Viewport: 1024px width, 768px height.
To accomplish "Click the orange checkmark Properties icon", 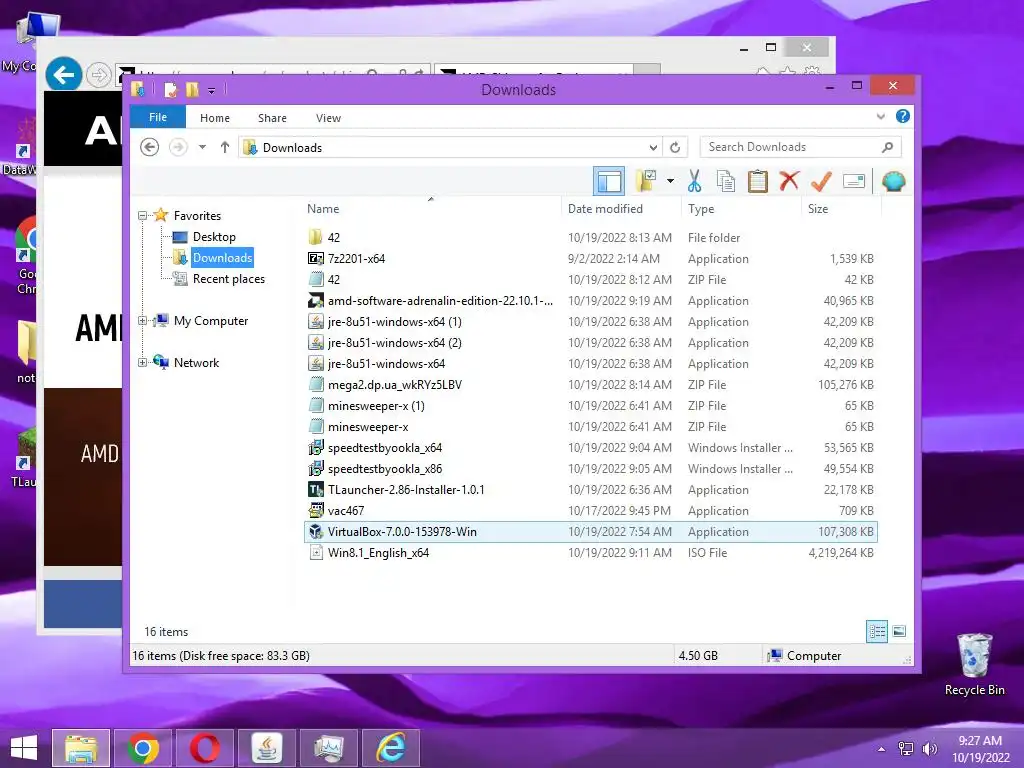I will [x=821, y=181].
